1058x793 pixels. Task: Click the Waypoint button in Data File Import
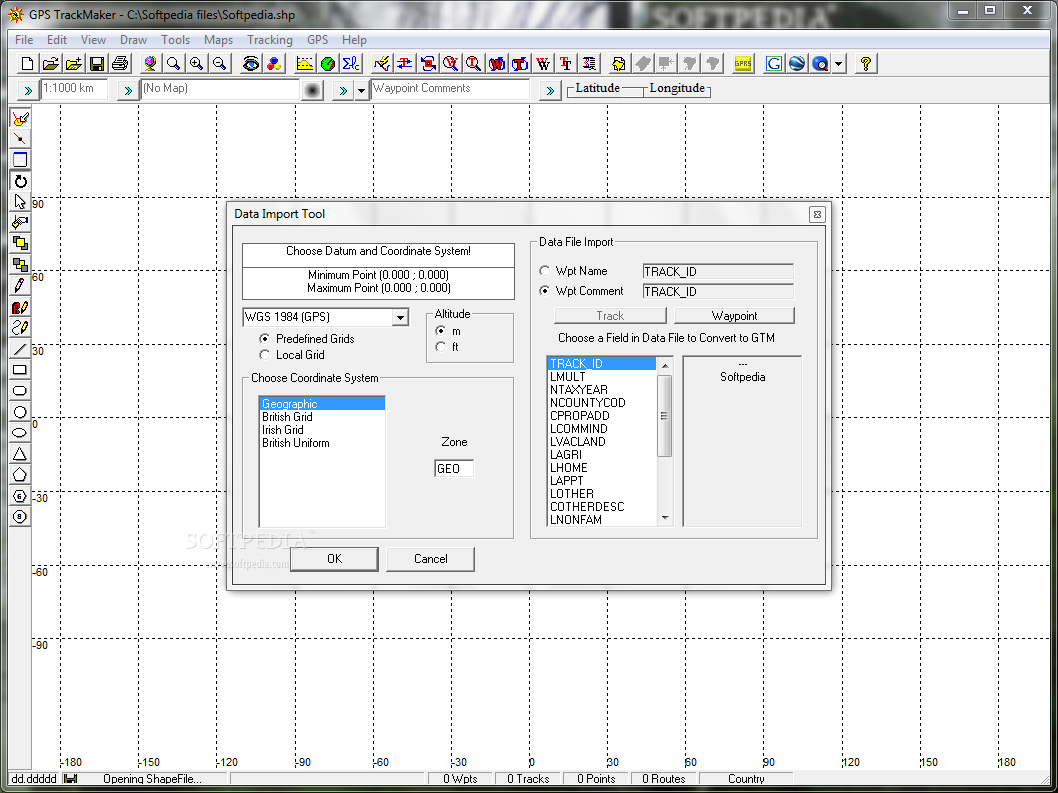[734, 316]
